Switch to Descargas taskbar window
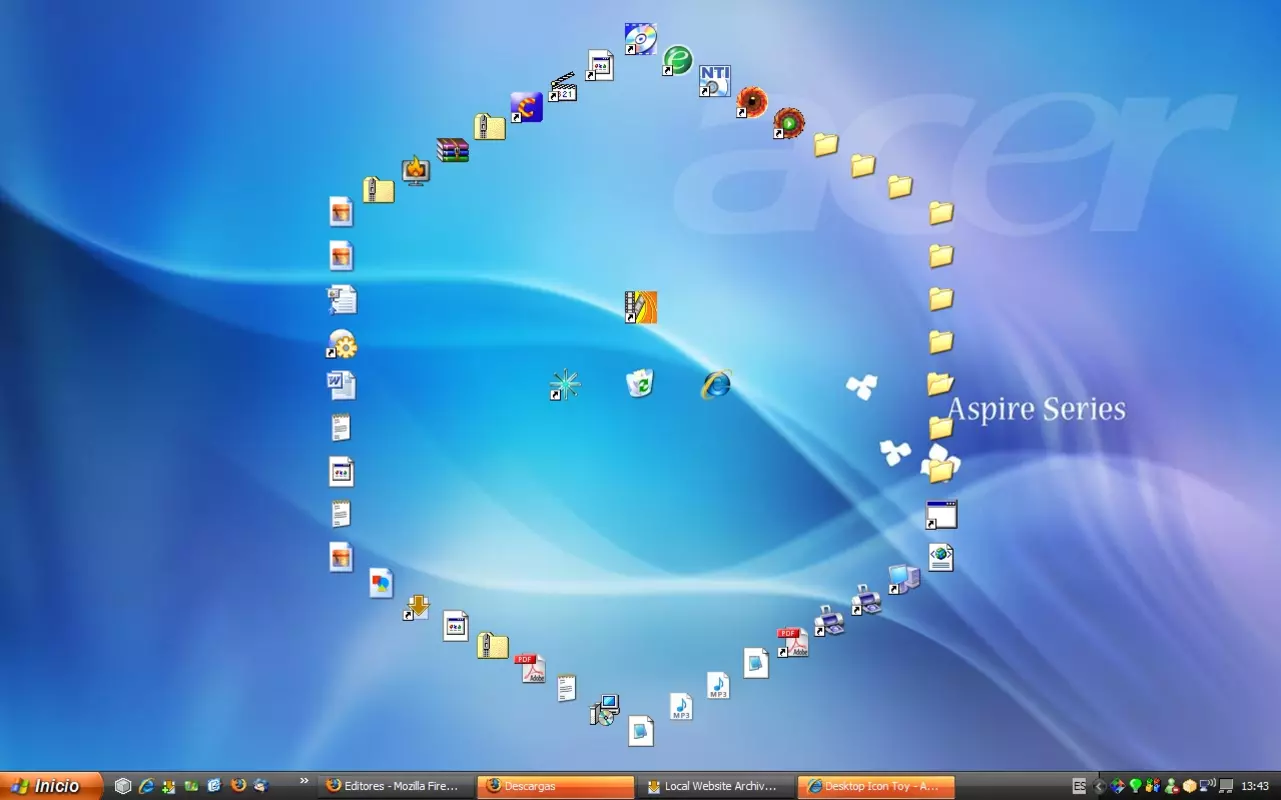The image size is (1281, 800). pos(556,786)
